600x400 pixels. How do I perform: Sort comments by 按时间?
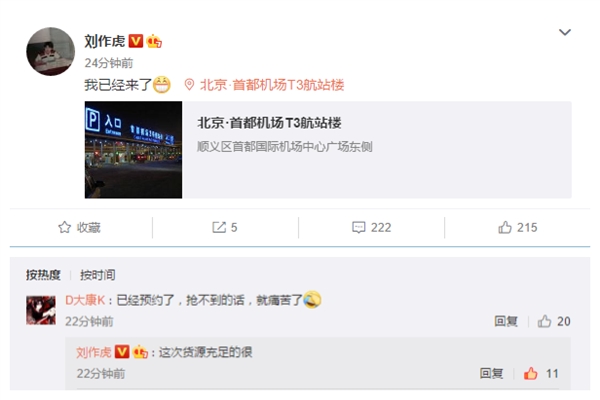(97, 275)
